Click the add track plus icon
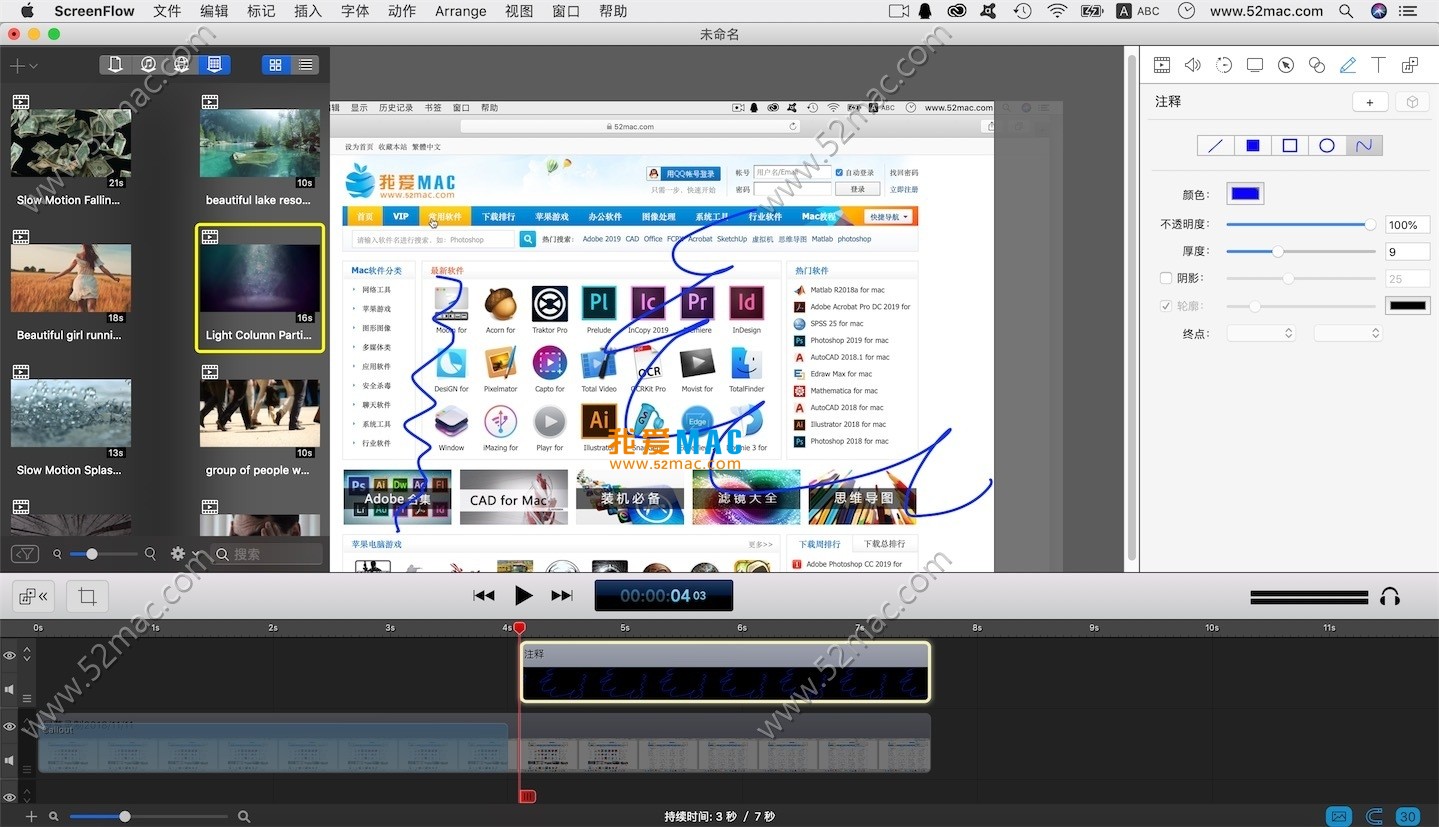Screen dimensions: 1439x827 pos(31,817)
